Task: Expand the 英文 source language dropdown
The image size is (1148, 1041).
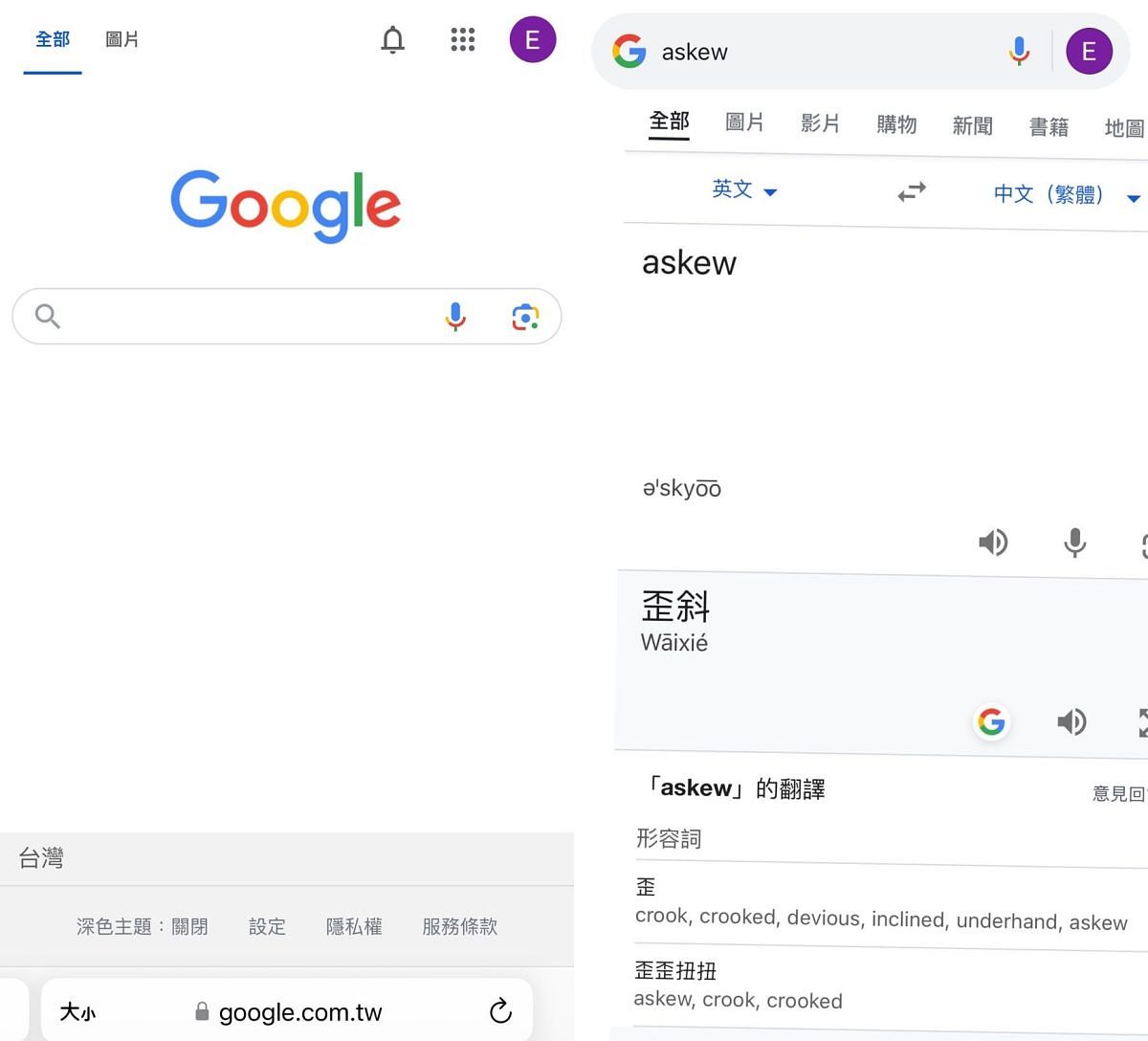Action: coord(743,190)
